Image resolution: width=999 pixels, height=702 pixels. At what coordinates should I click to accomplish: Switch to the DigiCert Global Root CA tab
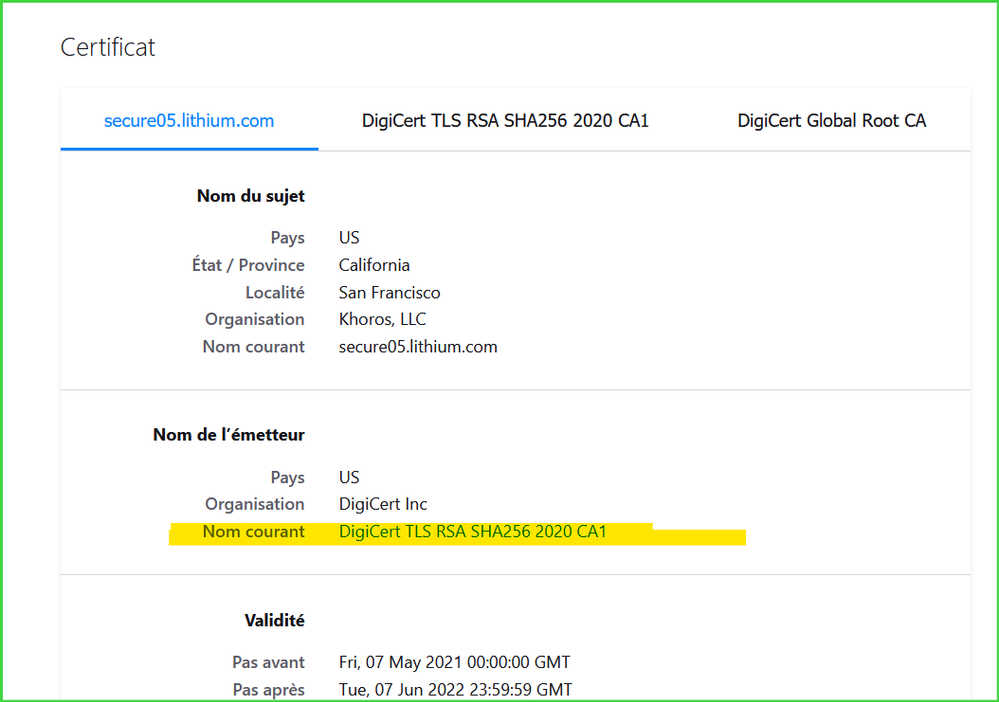point(831,120)
